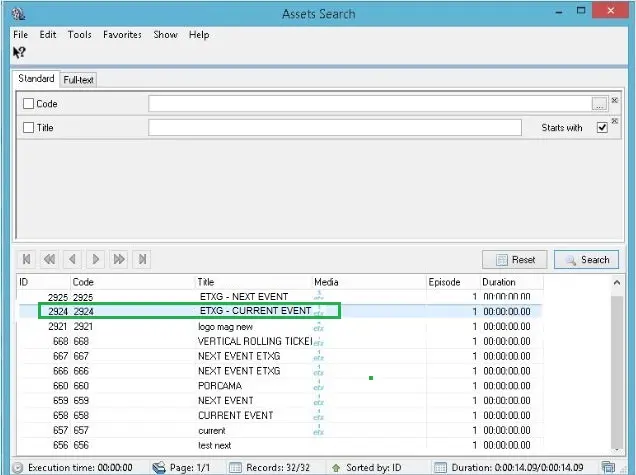Jump forward with the double-right arrow button
636x475 pixels.
click(119, 260)
